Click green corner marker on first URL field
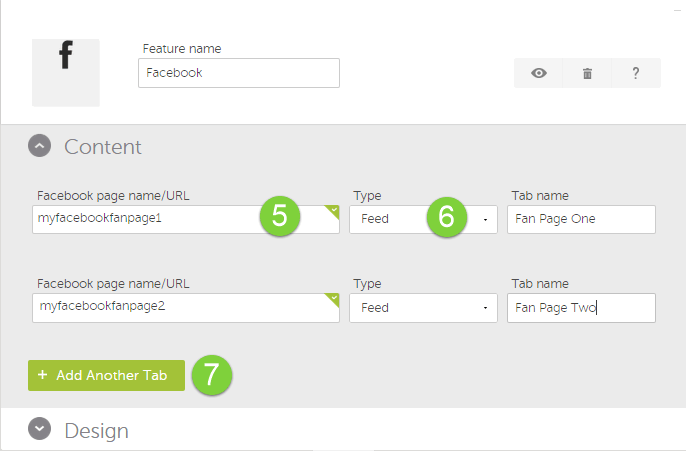The height and width of the screenshot is (451, 686). 334,211
